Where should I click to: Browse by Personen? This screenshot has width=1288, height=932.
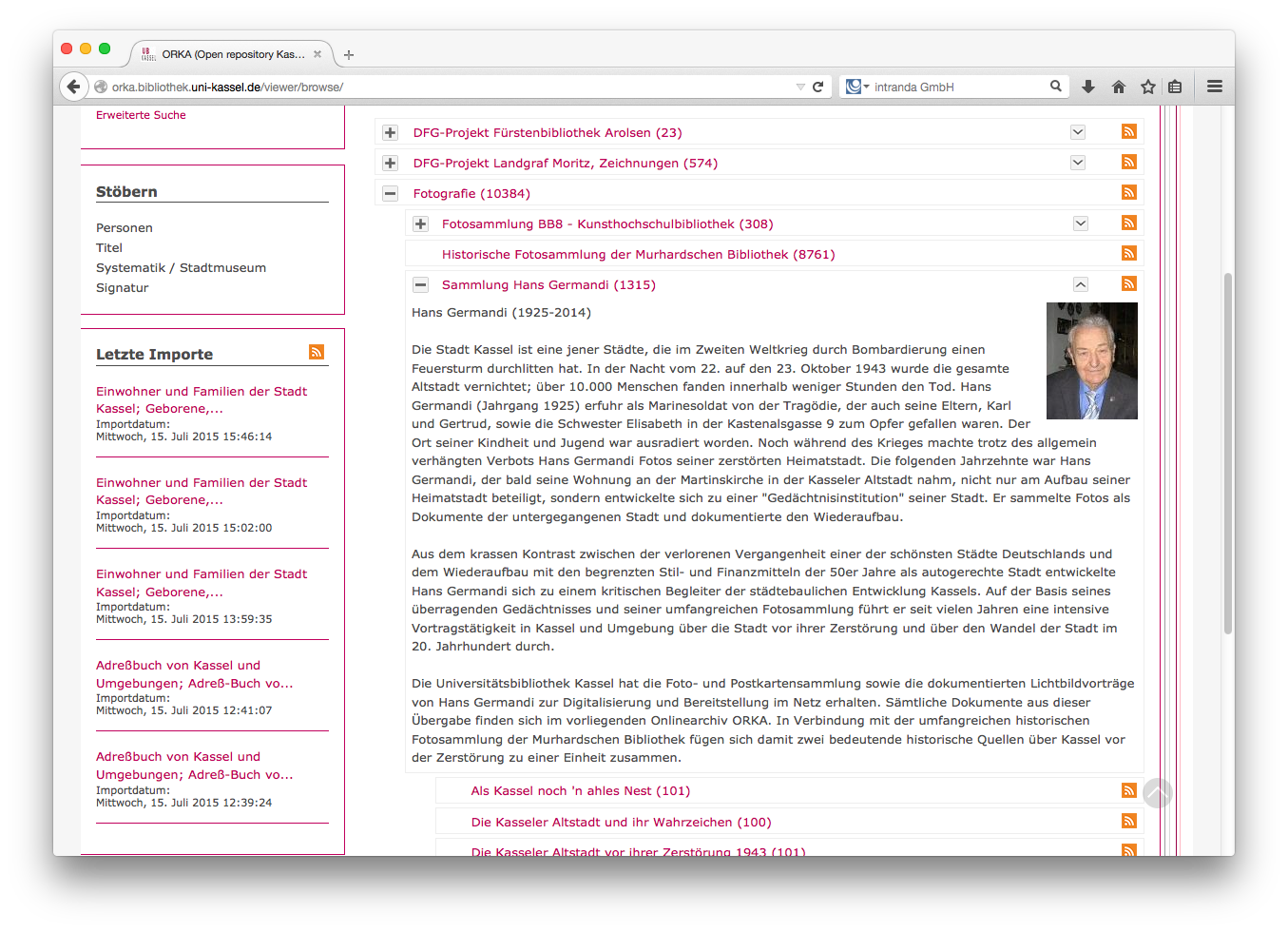click(125, 228)
